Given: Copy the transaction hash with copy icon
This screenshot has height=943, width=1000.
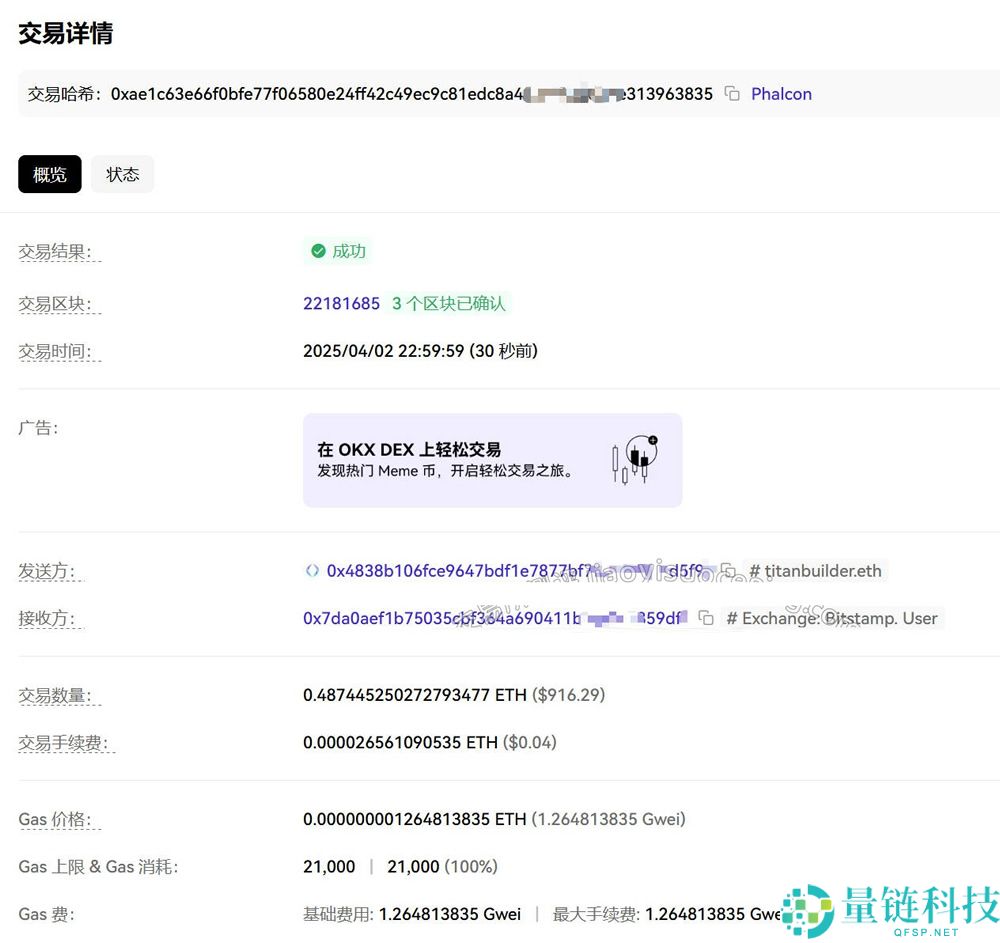Looking at the screenshot, I should point(732,94).
